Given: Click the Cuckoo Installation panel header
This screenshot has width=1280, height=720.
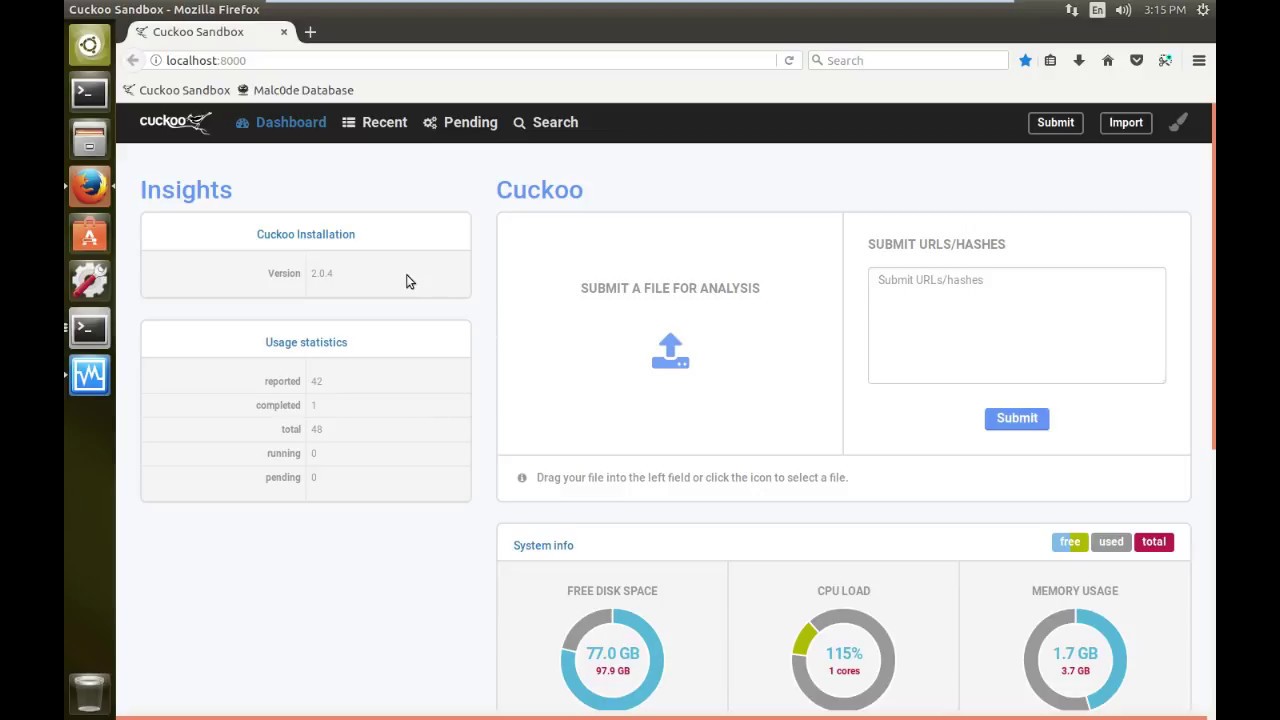Looking at the screenshot, I should [x=306, y=234].
